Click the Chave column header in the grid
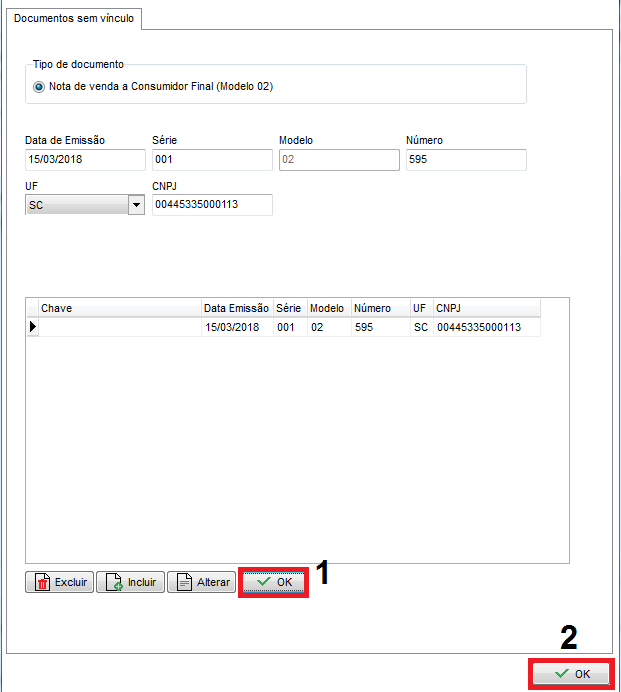621x692 pixels. 119,308
